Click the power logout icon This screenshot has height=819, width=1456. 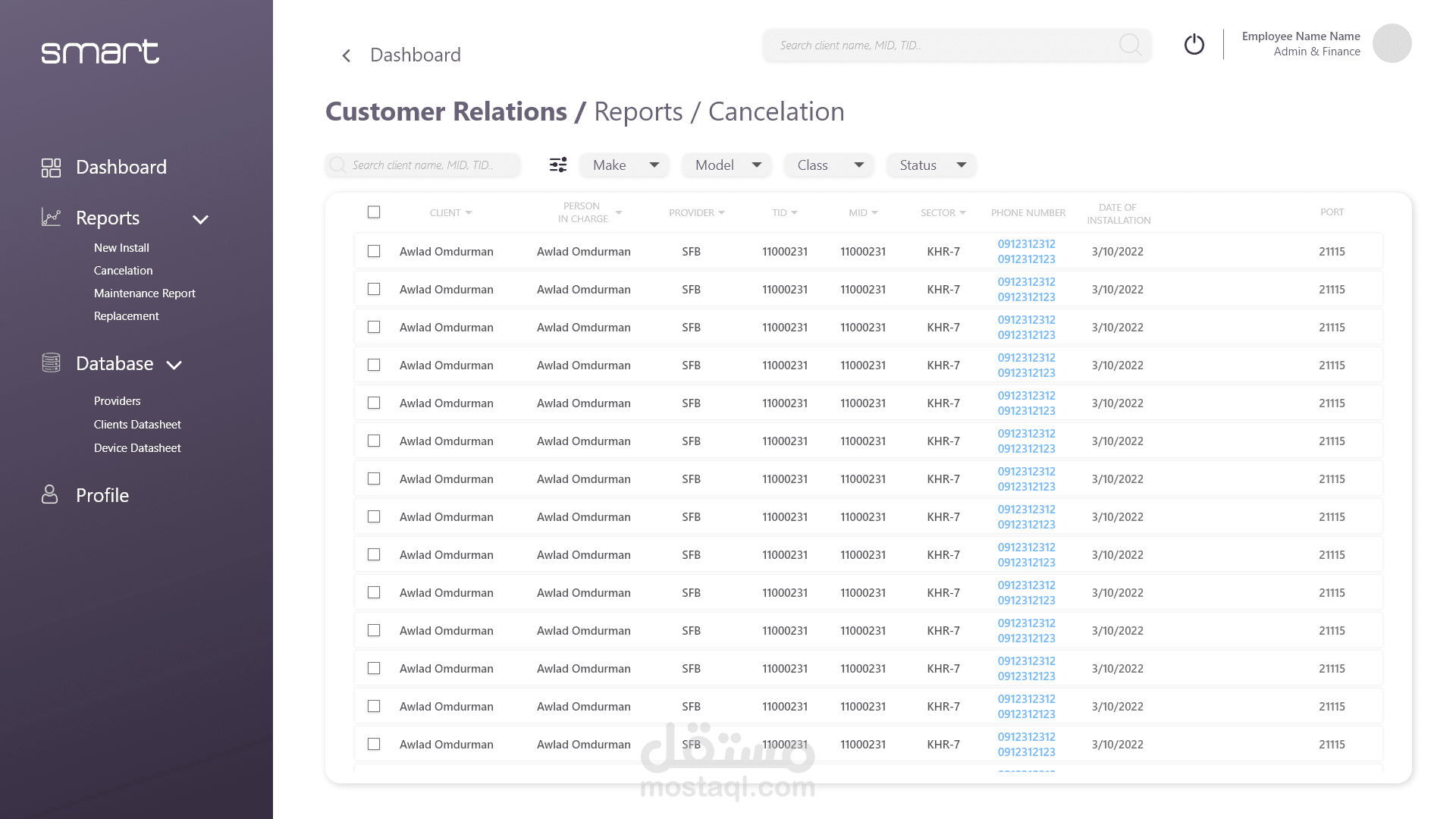coord(1194,45)
